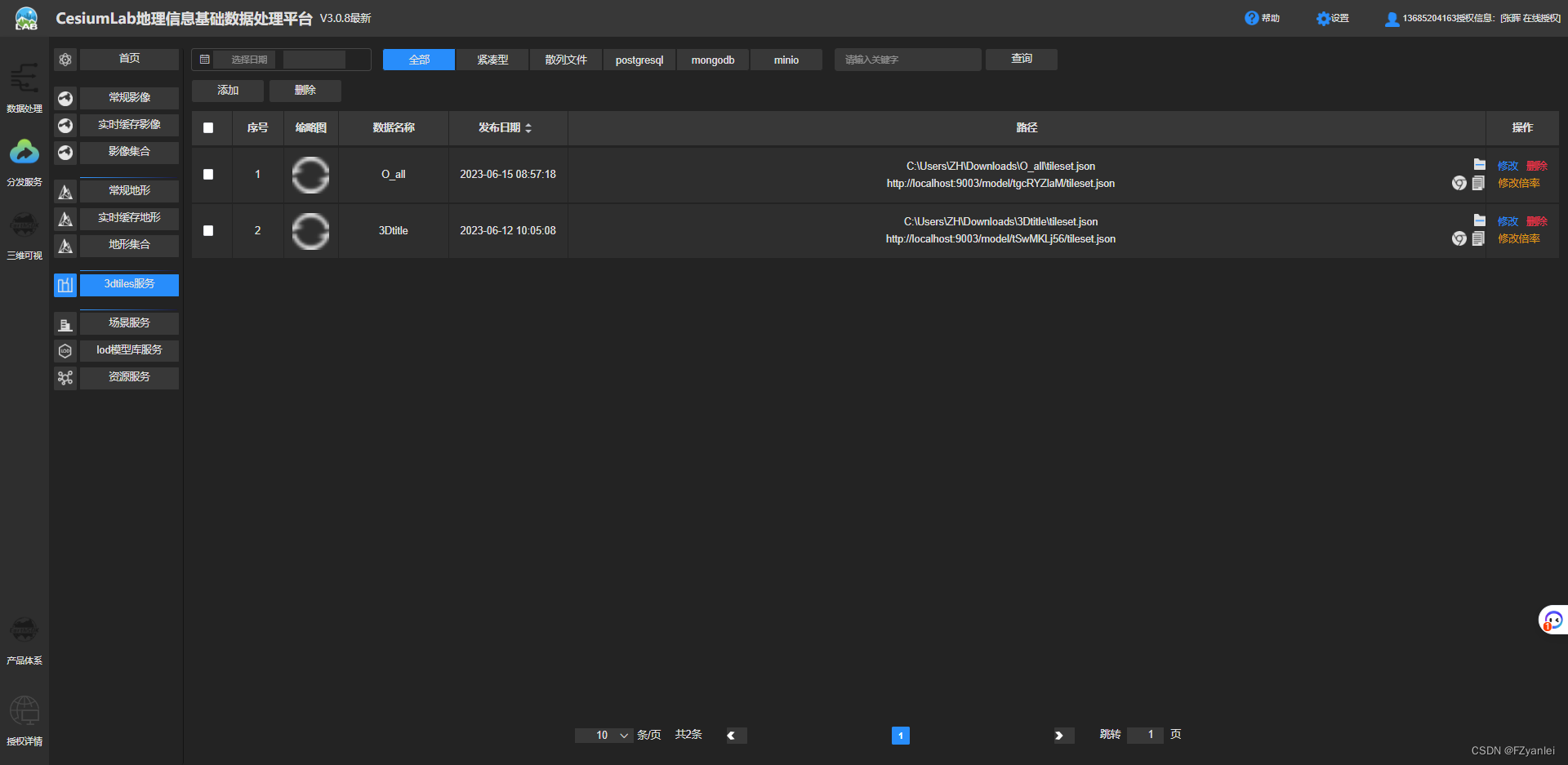Click the localhost URL for O_all

(x=1000, y=184)
